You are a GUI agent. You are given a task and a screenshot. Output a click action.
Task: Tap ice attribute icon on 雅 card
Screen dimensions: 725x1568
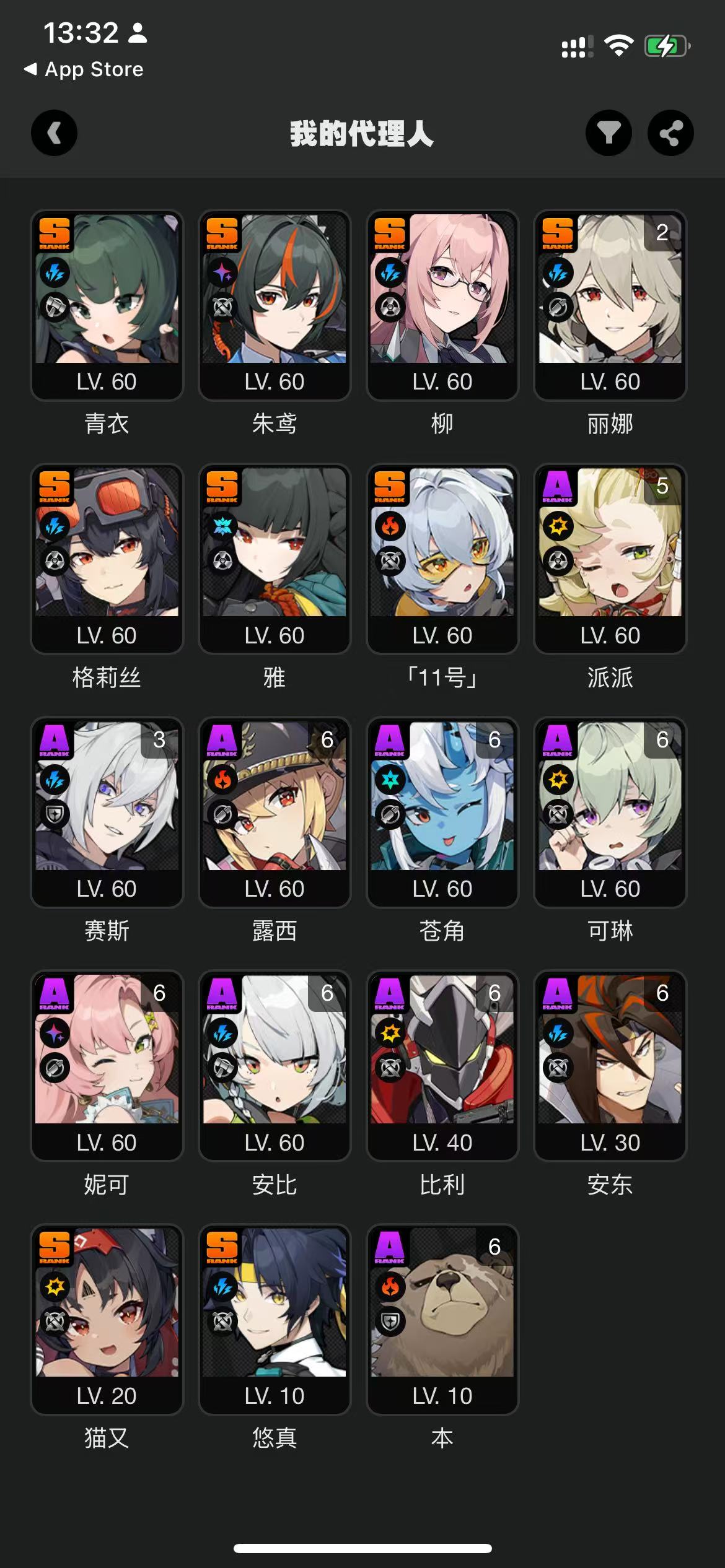222,526
